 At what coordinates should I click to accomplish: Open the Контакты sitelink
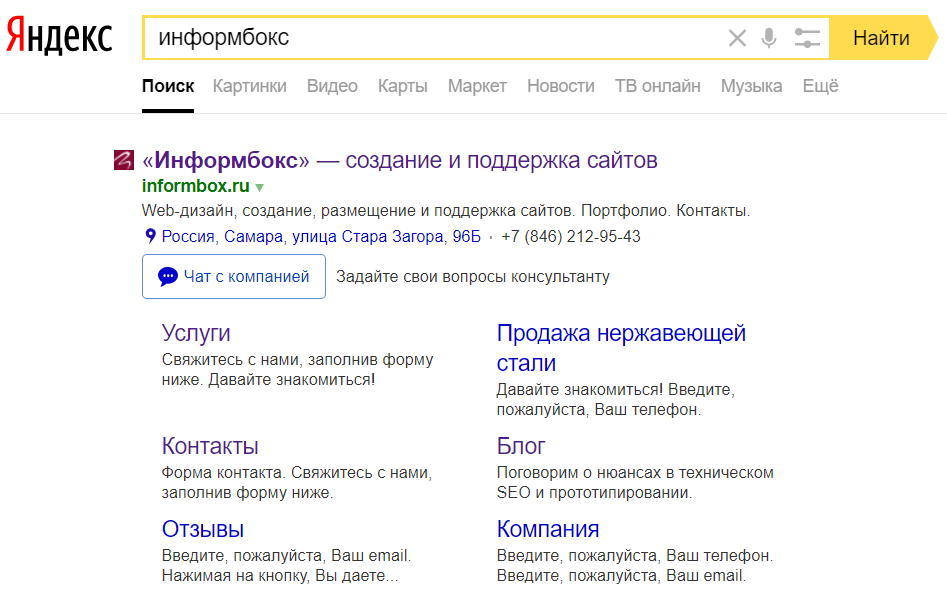[x=210, y=446]
